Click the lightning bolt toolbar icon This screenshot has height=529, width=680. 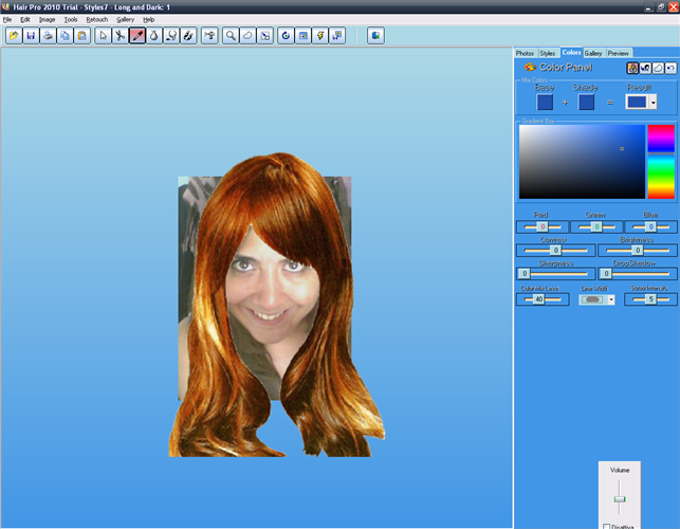point(320,35)
